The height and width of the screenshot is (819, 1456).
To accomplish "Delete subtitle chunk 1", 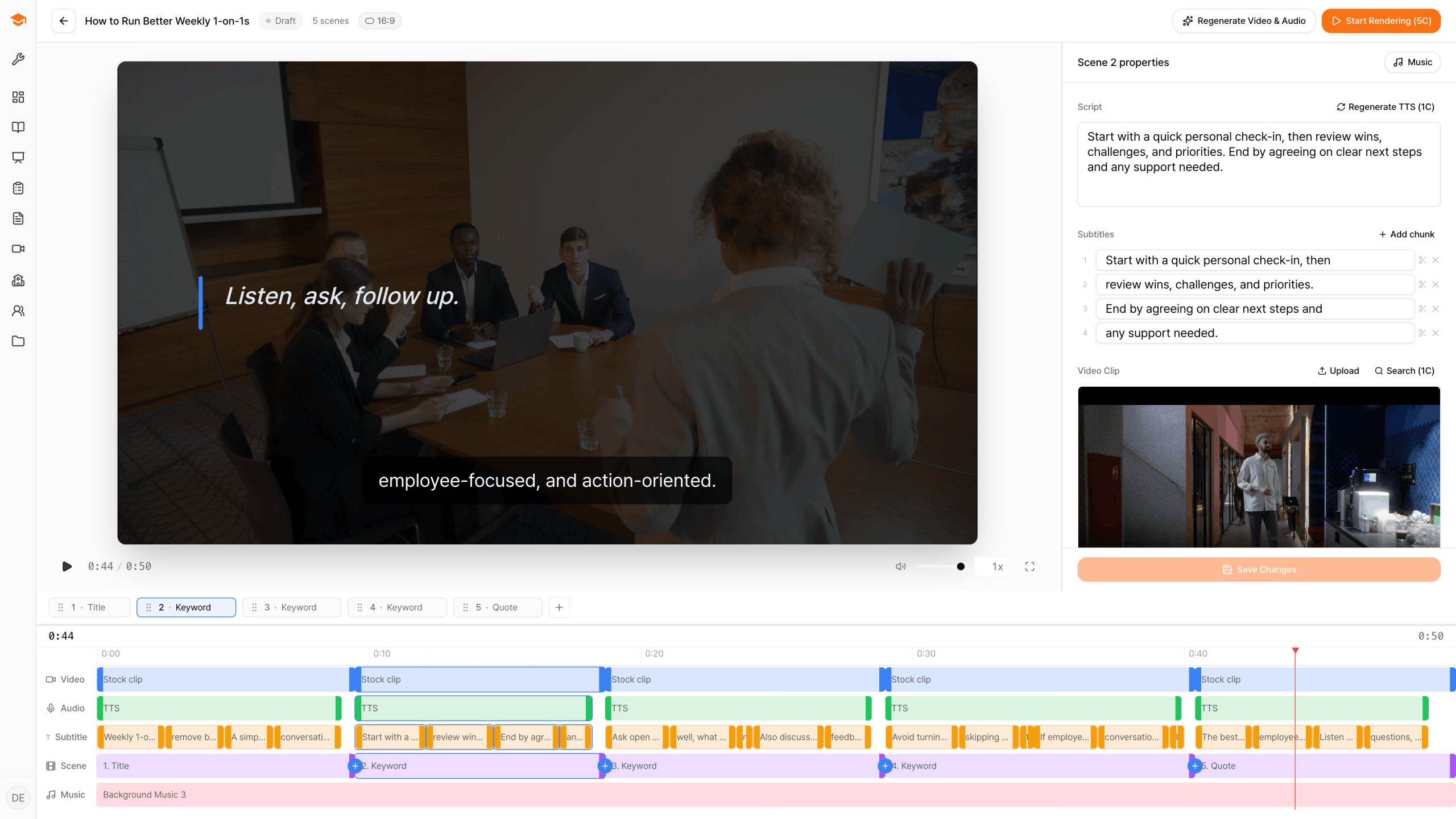I will (1436, 260).
